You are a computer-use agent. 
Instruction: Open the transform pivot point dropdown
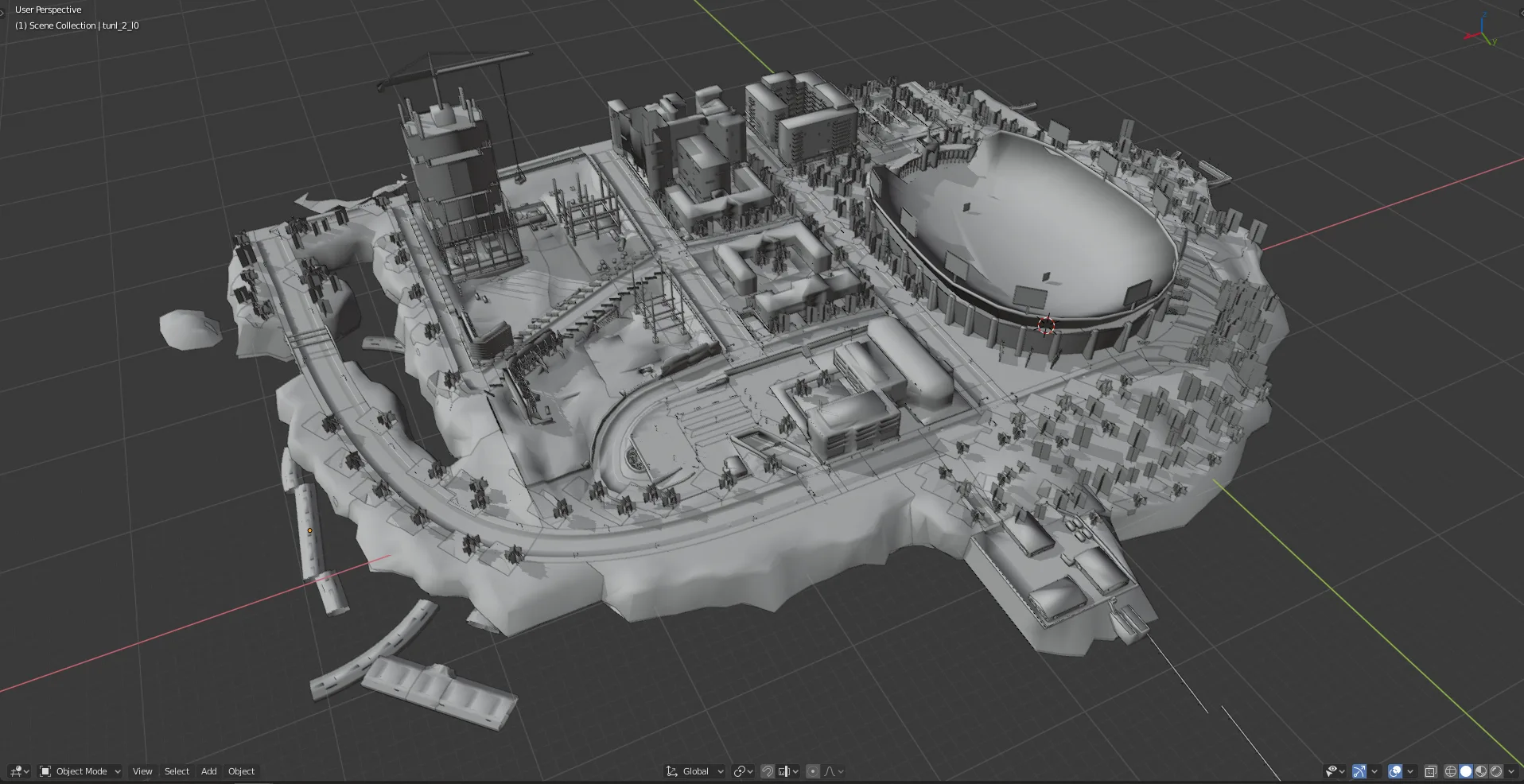pos(743,771)
